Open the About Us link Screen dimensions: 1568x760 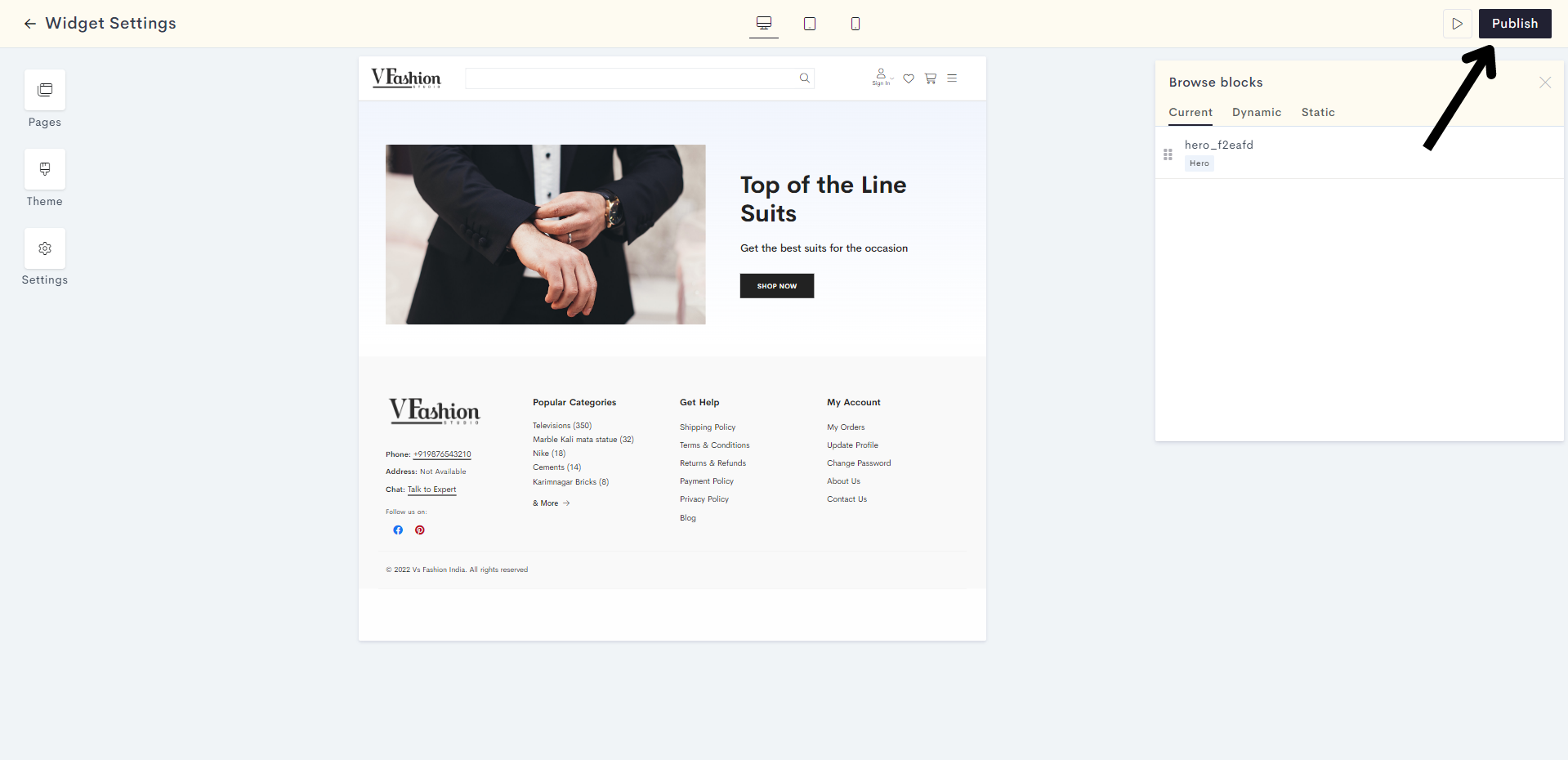coord(843,481)
